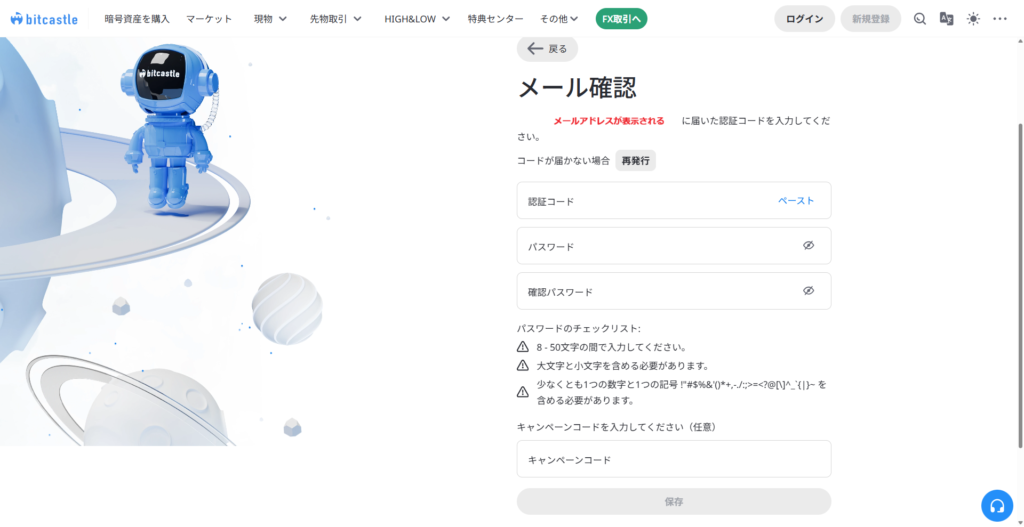Click warning icon beside 少なくとも1つの数字 rule
Screen dimensions: 1024x527
(x=522, y=392)
